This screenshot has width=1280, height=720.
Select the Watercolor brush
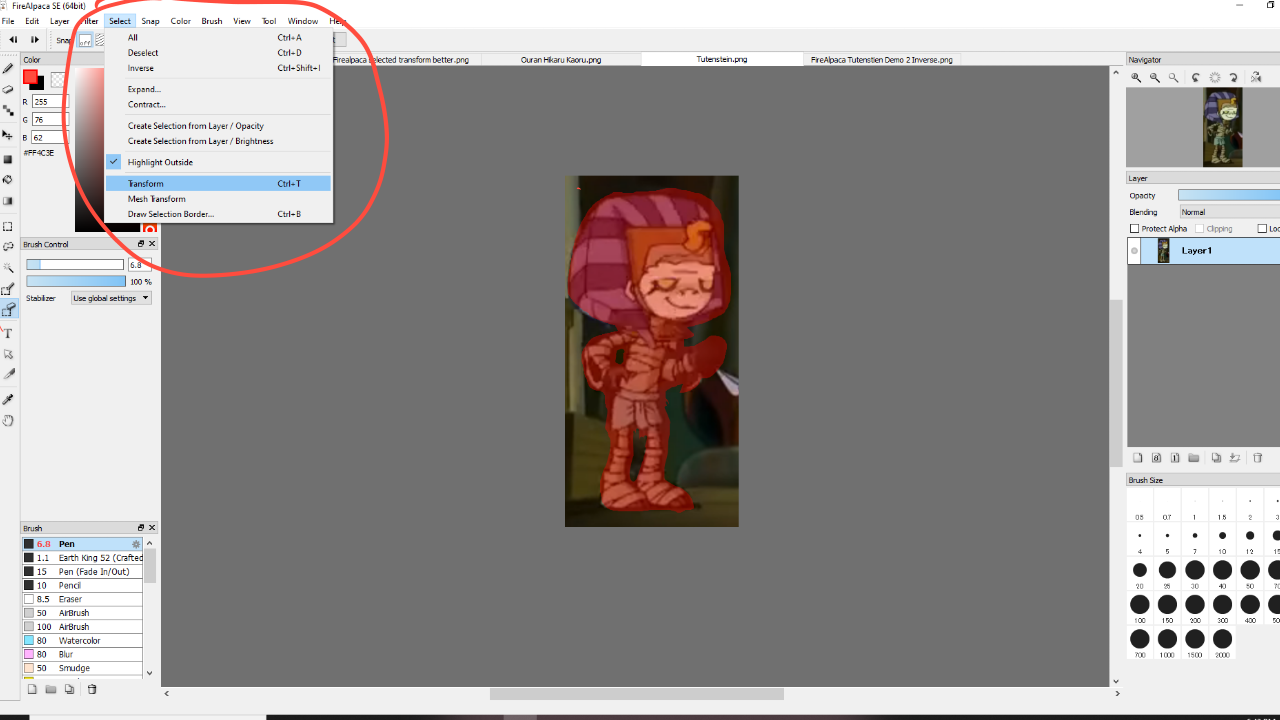click(x=82, y=641)
